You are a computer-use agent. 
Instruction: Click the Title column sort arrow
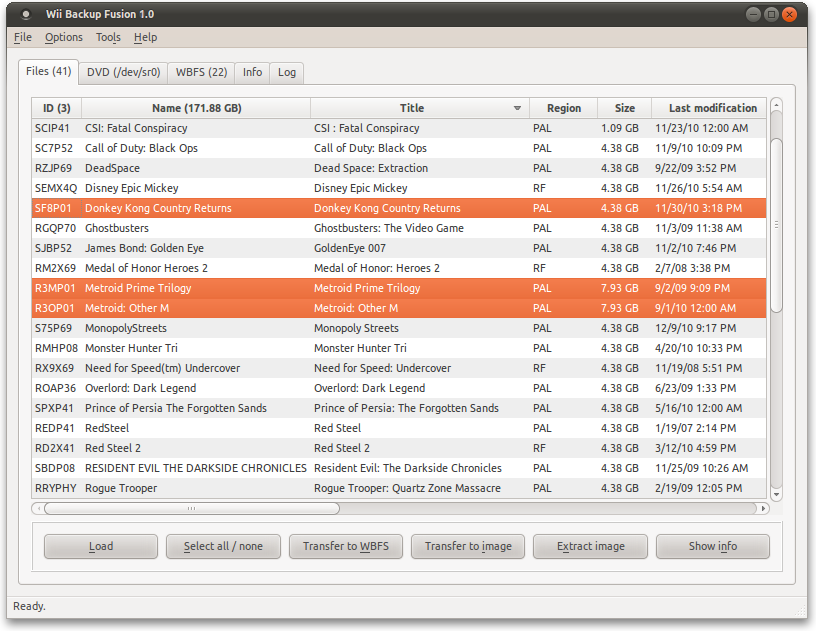point(517,108)
